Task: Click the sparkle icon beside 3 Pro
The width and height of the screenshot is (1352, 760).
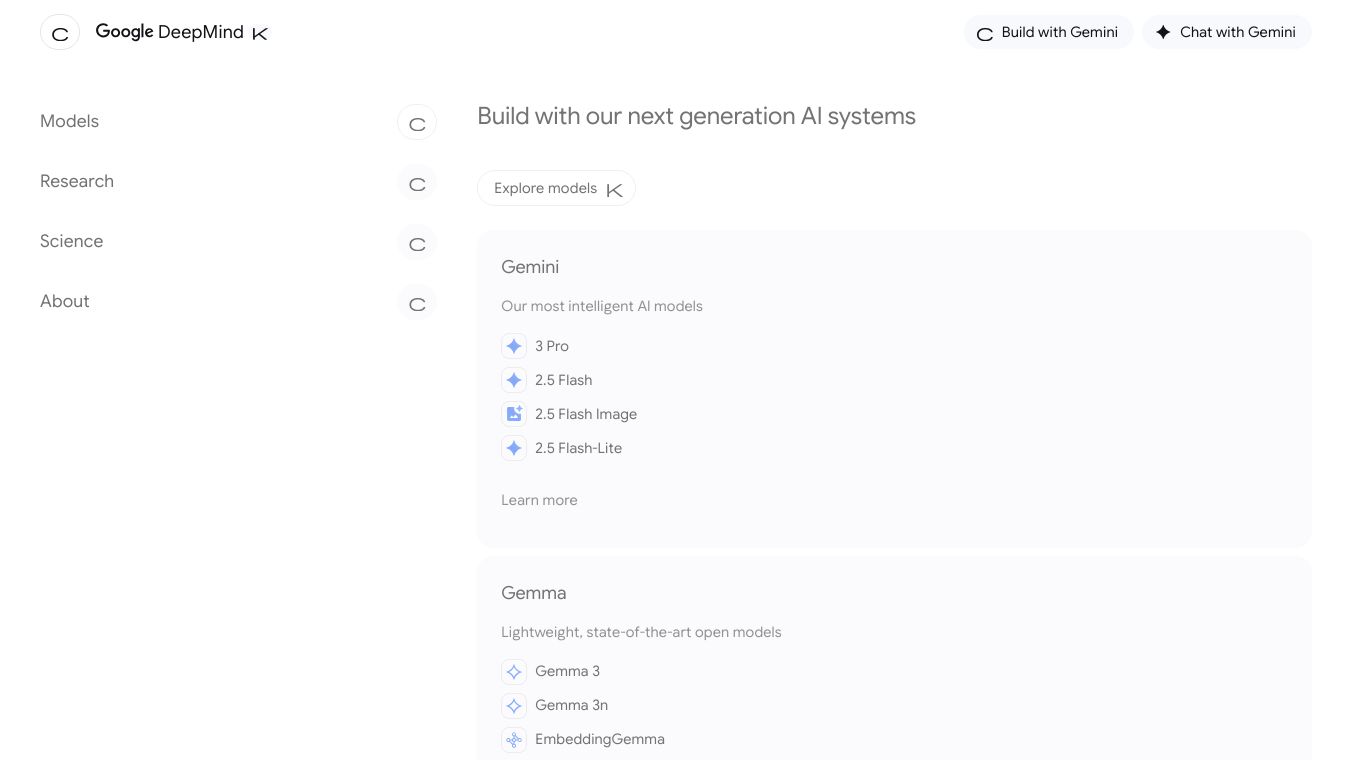Action: (514, 346)
